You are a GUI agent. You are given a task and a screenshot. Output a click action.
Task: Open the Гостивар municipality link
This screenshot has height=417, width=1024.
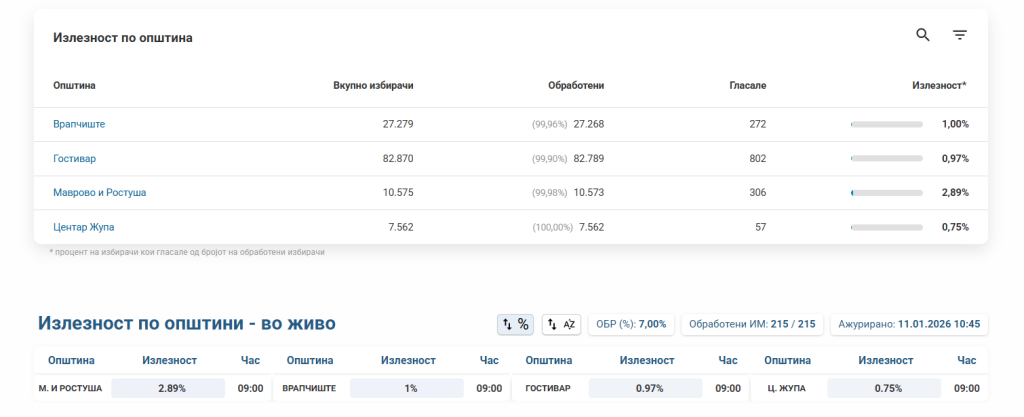(x=74, y=158)
